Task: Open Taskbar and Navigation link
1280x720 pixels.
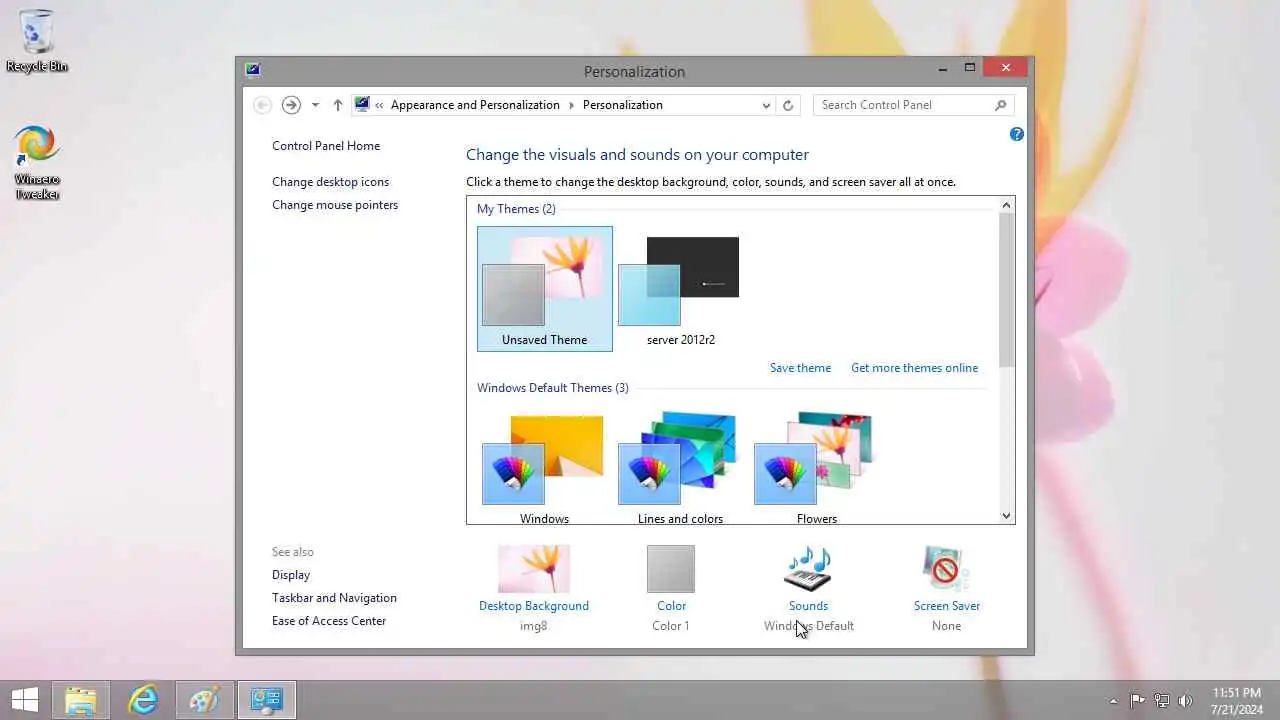Action: point(334,598)
